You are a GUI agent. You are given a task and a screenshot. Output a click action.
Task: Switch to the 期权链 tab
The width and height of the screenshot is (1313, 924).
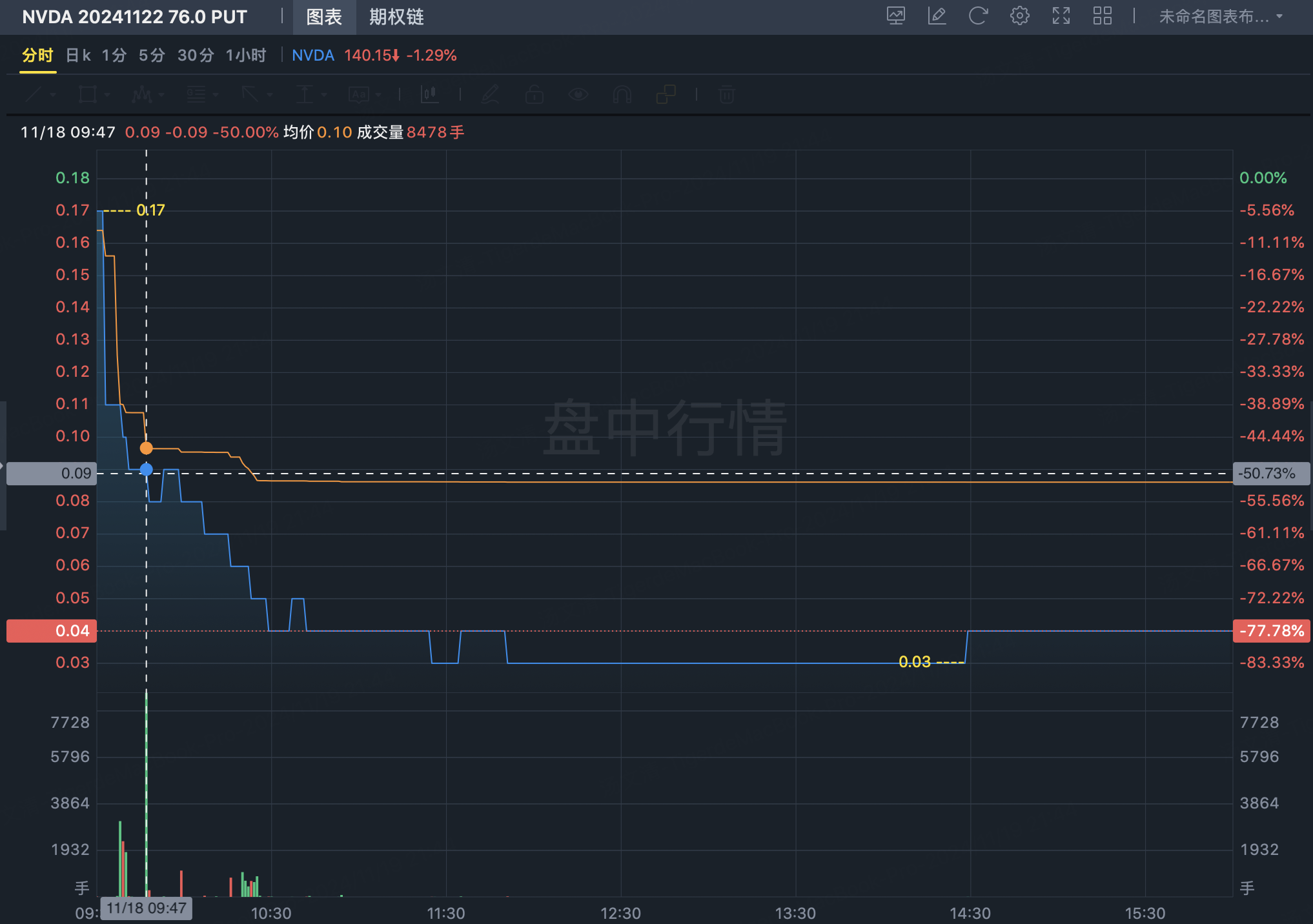(396, 17)
